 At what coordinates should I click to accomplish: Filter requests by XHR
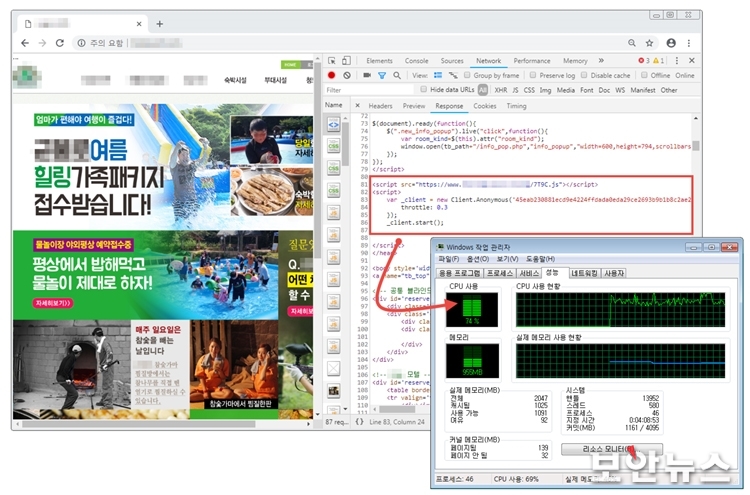point(501,90)
